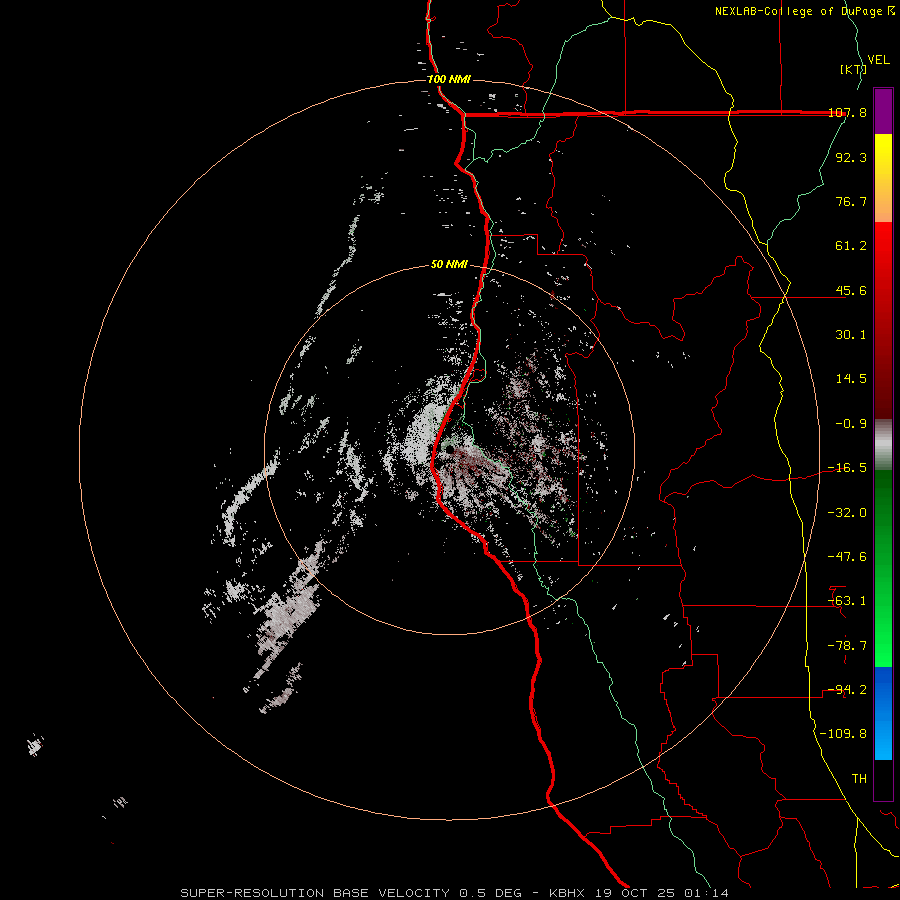Click the 45.6 velocity scale value
This screenshot has width=900, height=900.
coord(851,290)
